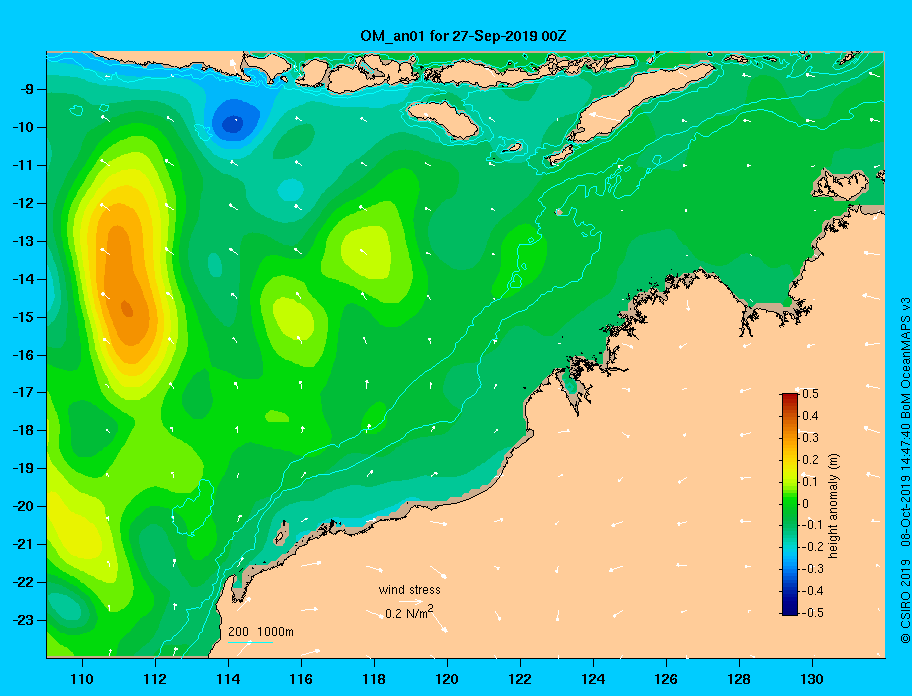
Task: Click the colorbar value 0 in the middle
Action: coord(806,504)
